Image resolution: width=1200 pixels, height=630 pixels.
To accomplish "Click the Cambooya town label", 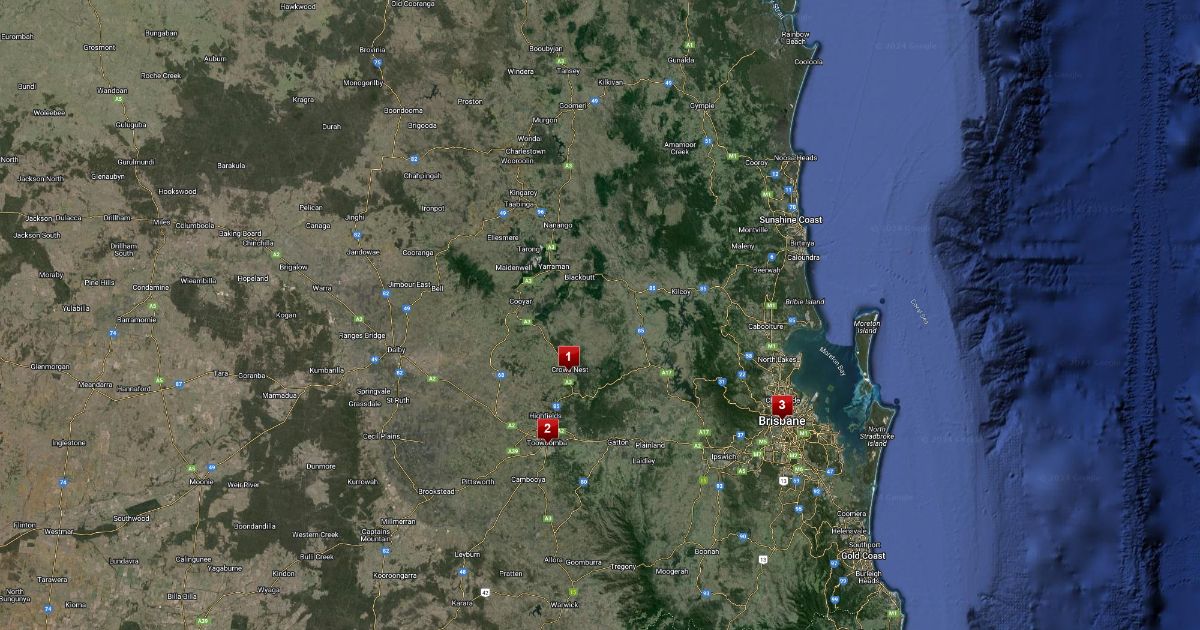I will [529, 479].
